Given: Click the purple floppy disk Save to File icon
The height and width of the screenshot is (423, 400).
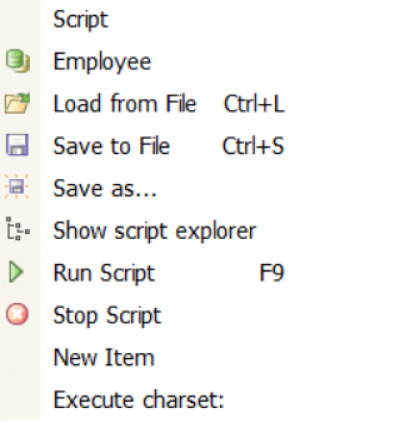Looking at the screenshot, I should point(17,145).
